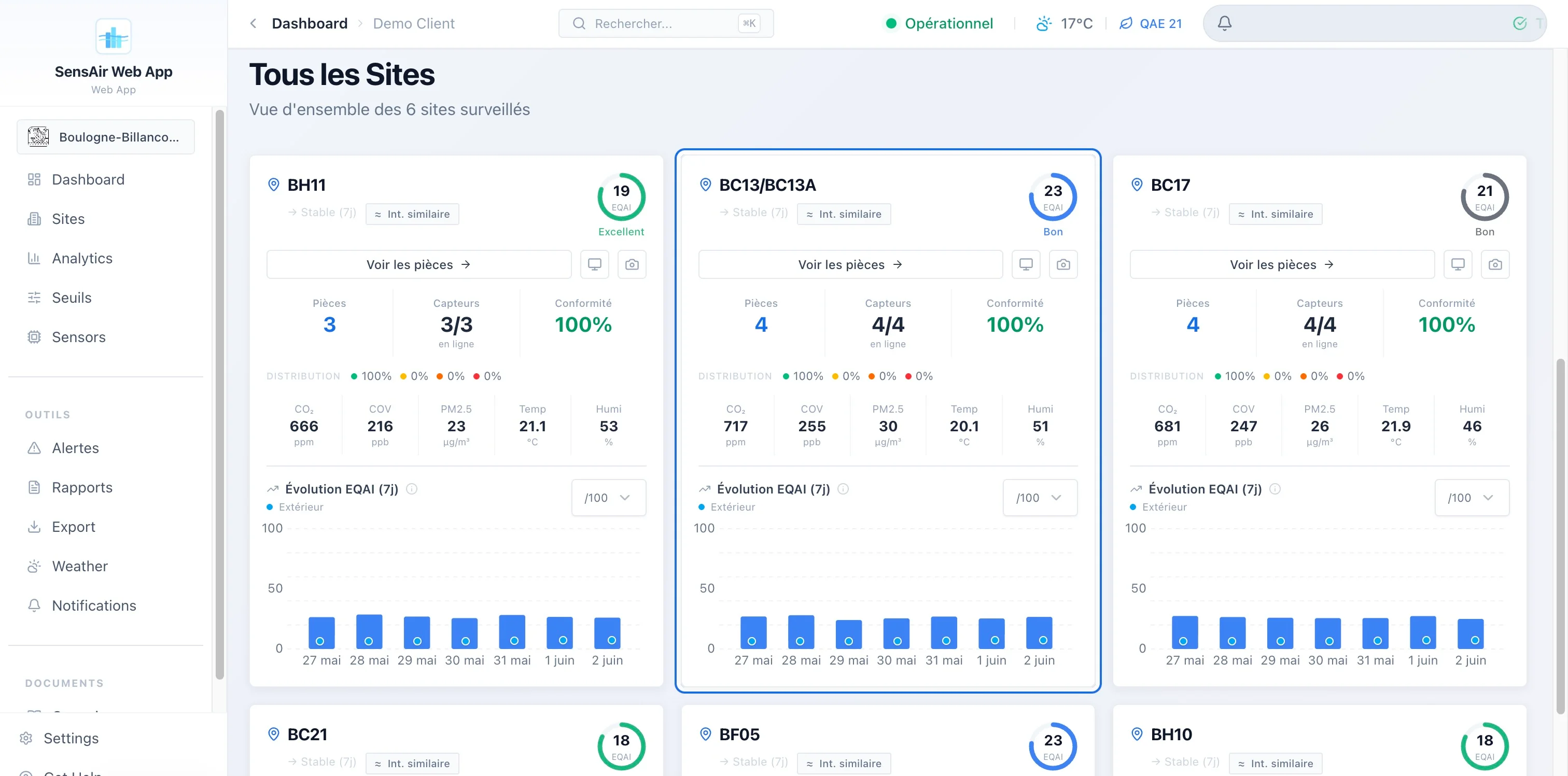
Task: Open Alertes in the sidebar
Action: [x=106, y=448]
